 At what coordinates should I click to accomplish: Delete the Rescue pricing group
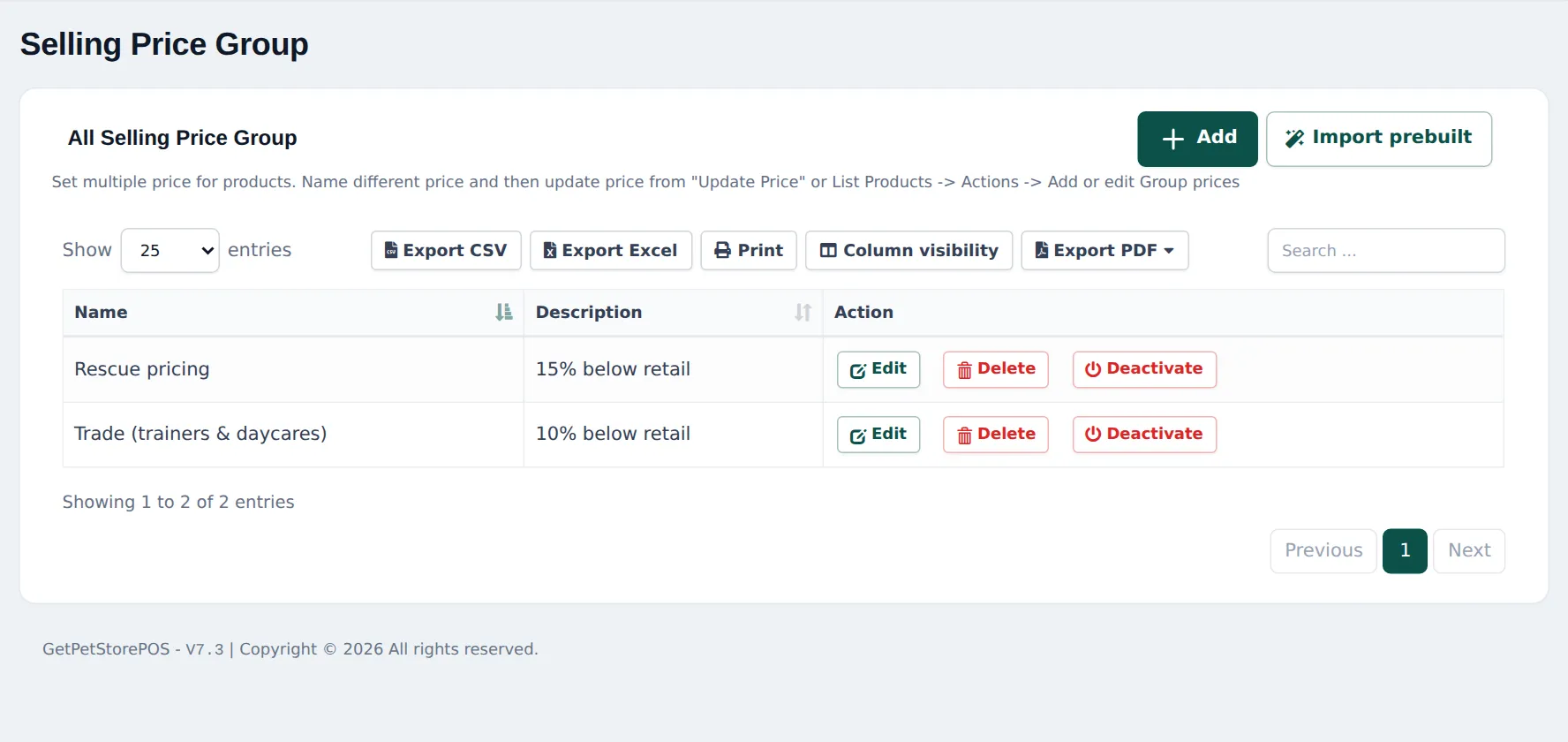coord(996,369)
